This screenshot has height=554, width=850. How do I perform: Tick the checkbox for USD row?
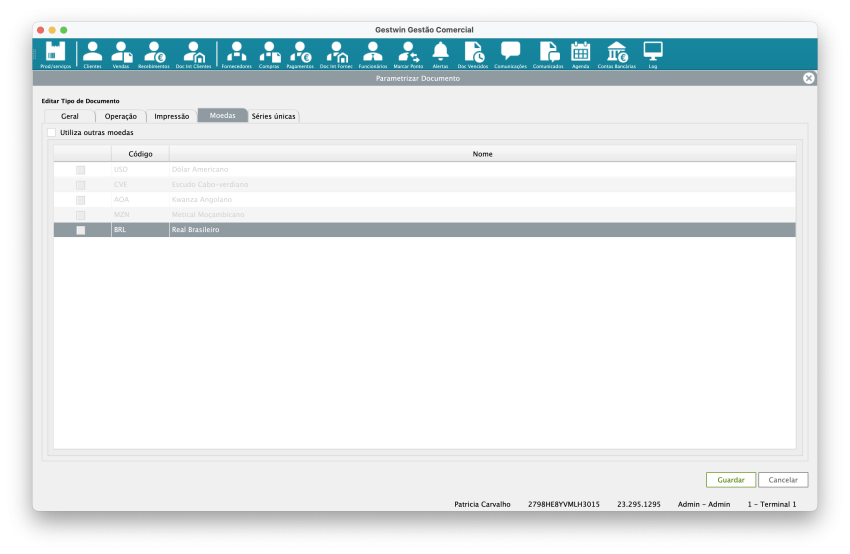pyautogui.click(x=81, y=170)
